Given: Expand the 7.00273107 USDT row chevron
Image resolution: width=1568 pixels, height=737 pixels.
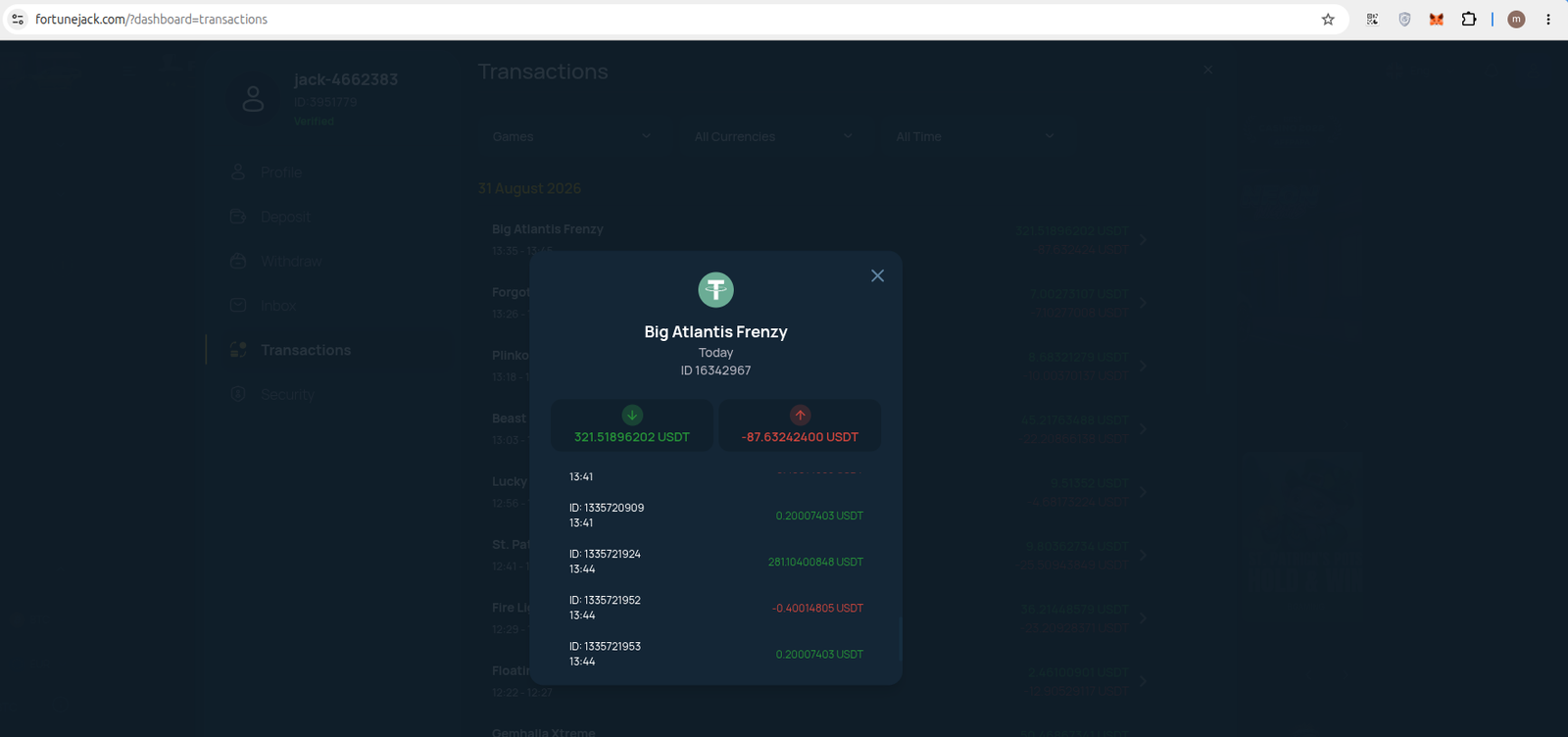Looking at the screenshot, I should point(1143,303).
